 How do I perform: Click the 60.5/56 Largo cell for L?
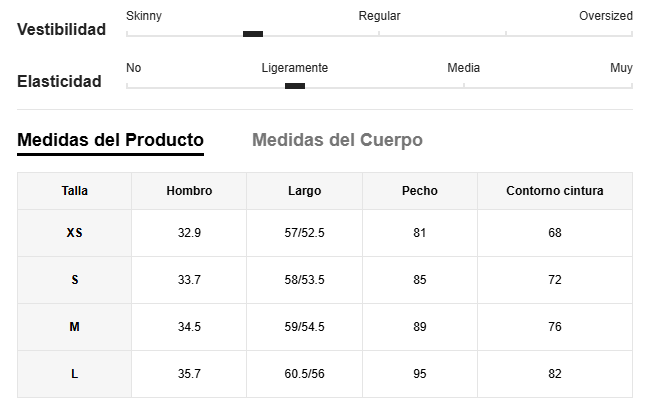[304, 374]
